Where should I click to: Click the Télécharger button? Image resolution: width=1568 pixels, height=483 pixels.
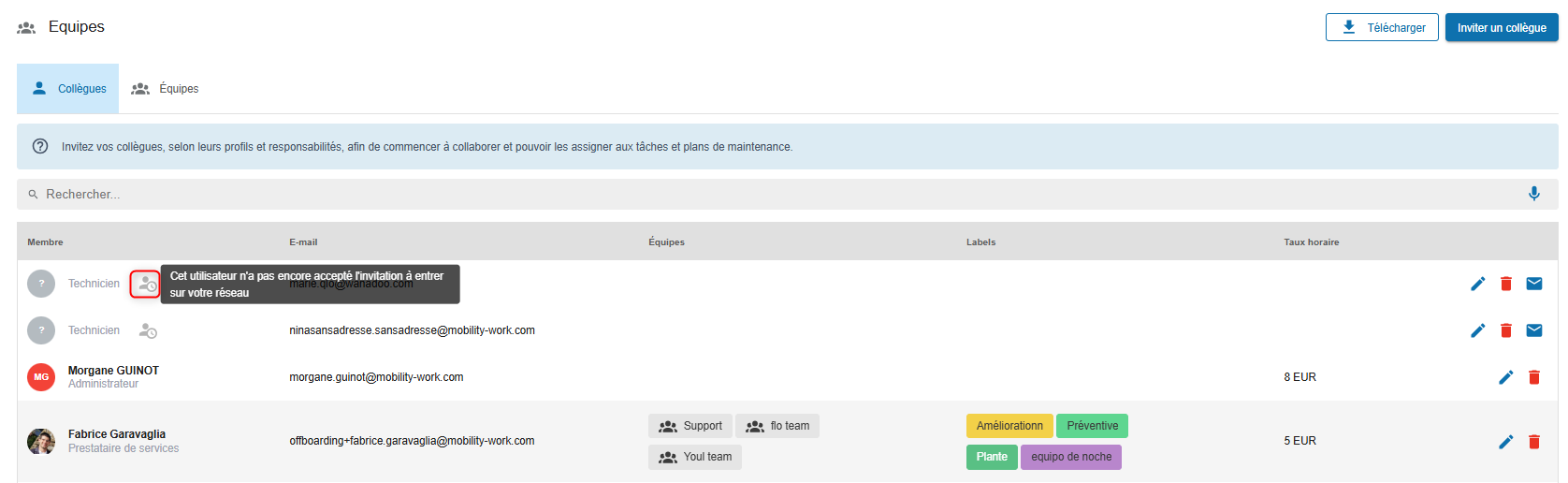point(1381,27)
